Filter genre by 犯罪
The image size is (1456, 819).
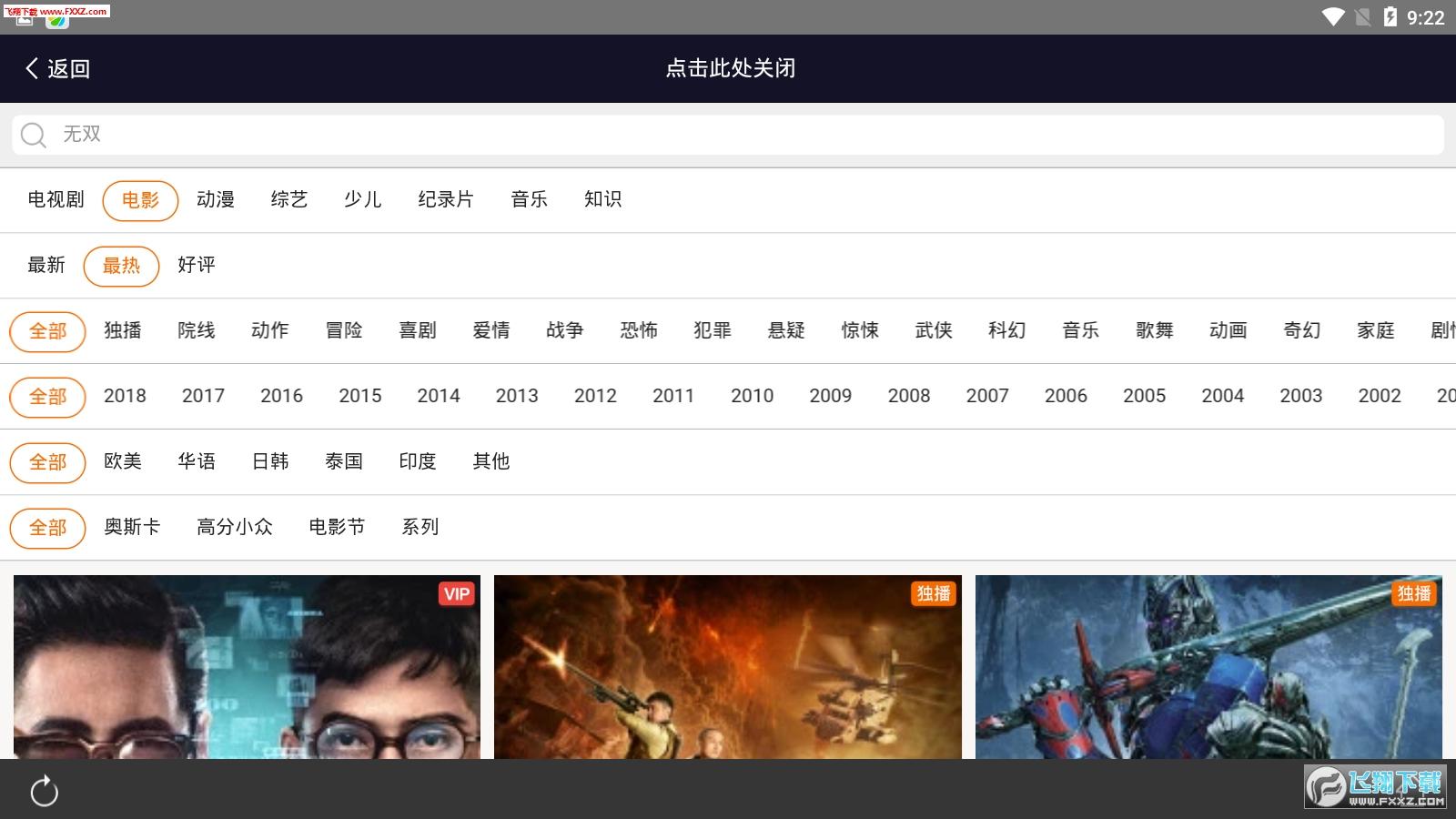713,330
